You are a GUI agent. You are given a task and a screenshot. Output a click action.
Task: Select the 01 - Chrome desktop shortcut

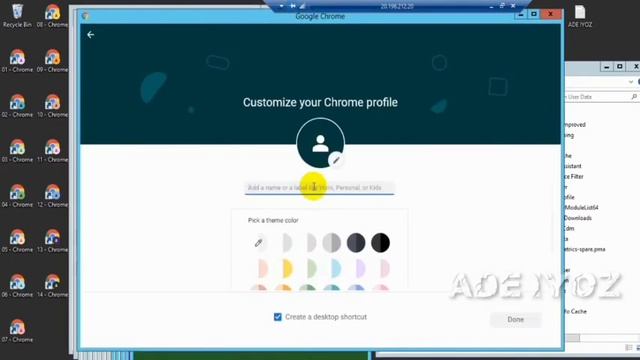pos(17,61)
